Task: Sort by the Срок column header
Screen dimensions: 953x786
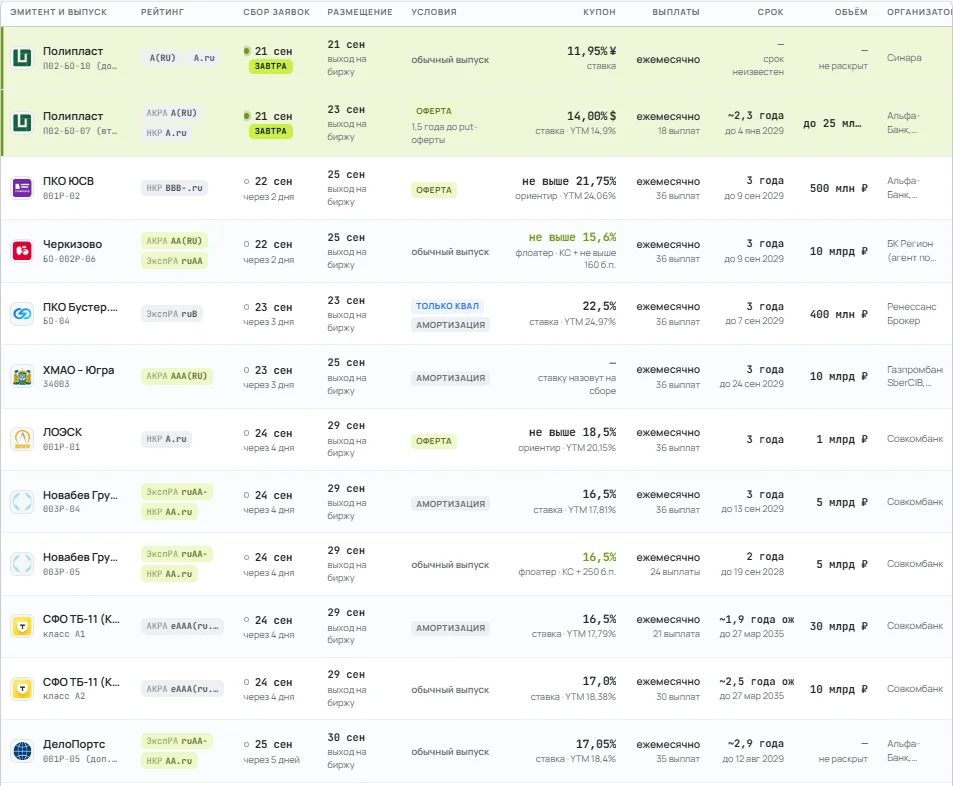Action: [770, 12]
